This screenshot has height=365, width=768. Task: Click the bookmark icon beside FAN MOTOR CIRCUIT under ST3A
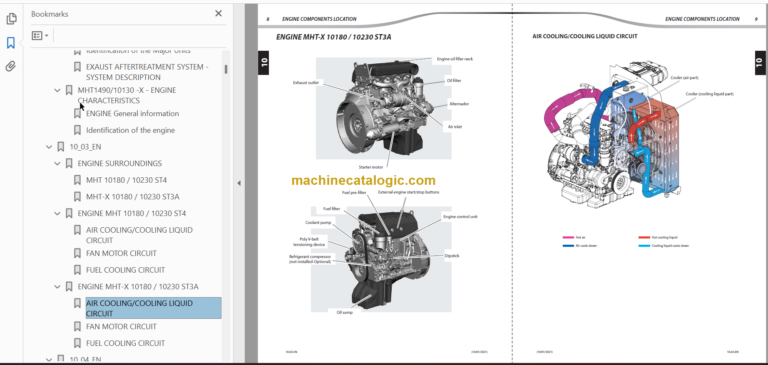click(77, 326)
